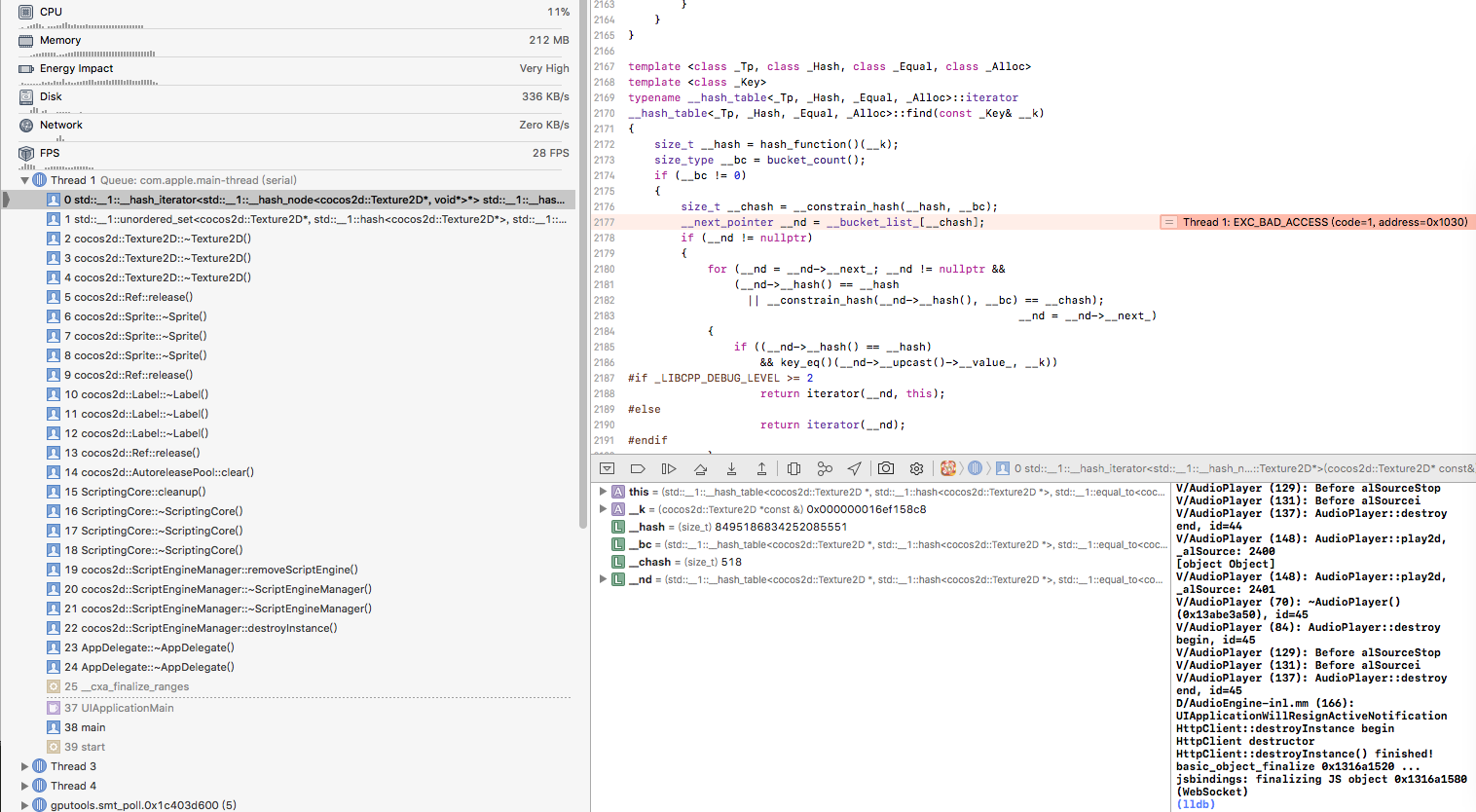Screen dimensions: 1476x812
Task: Select the __bc variable row
Action: (882, 544)
